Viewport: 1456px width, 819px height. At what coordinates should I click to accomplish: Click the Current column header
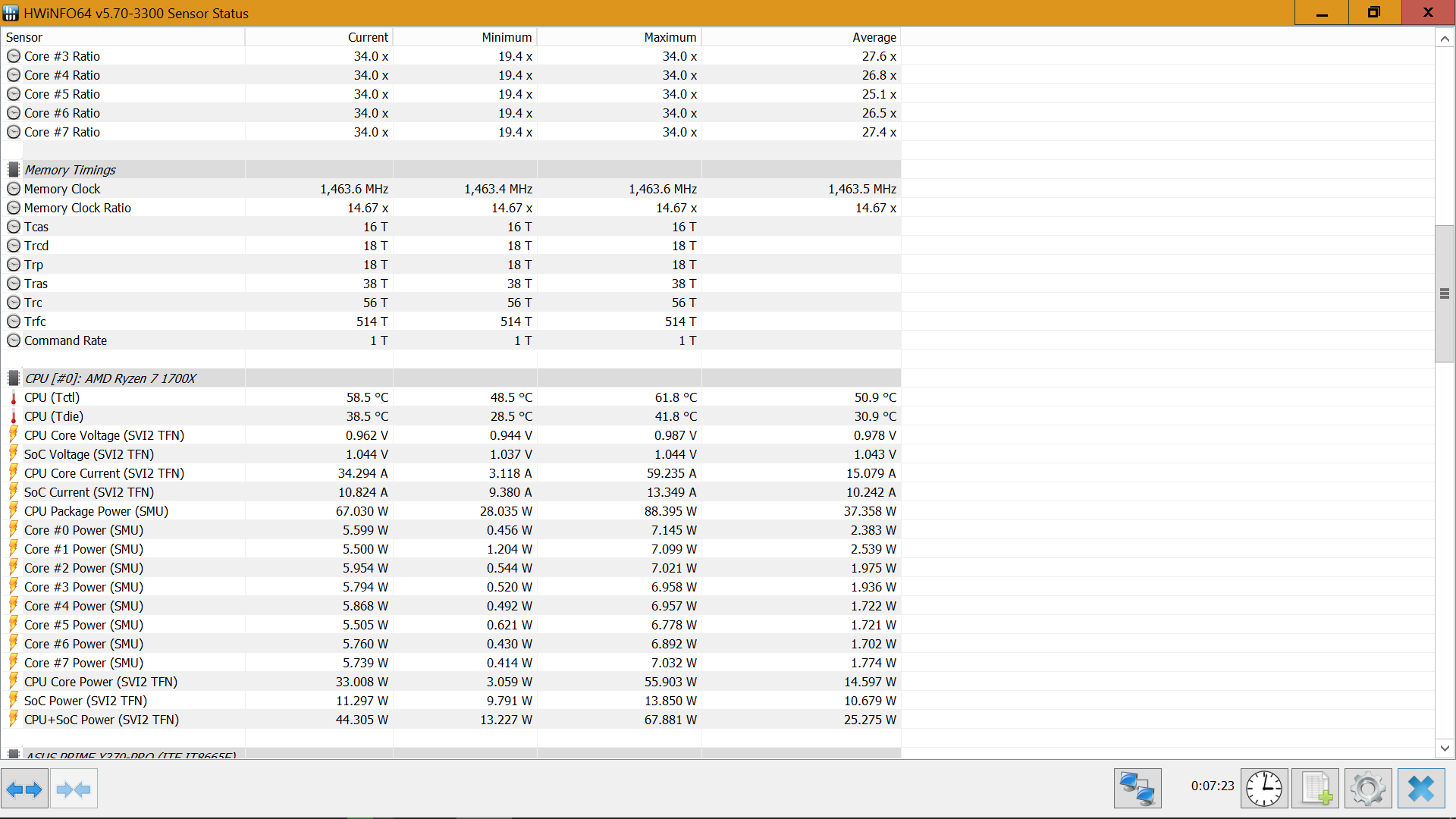click(368, 37)
